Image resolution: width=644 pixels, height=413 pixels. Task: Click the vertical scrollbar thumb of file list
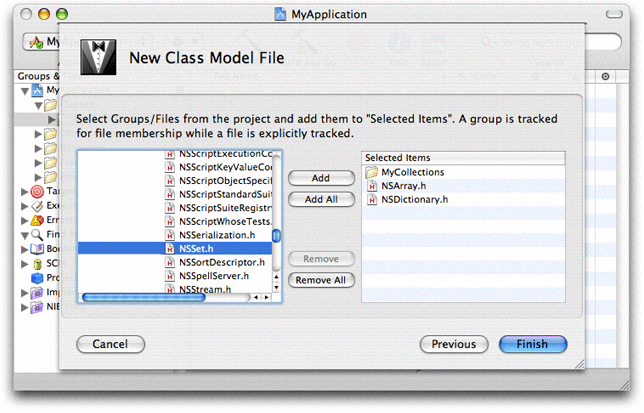[x=277, y=236]
